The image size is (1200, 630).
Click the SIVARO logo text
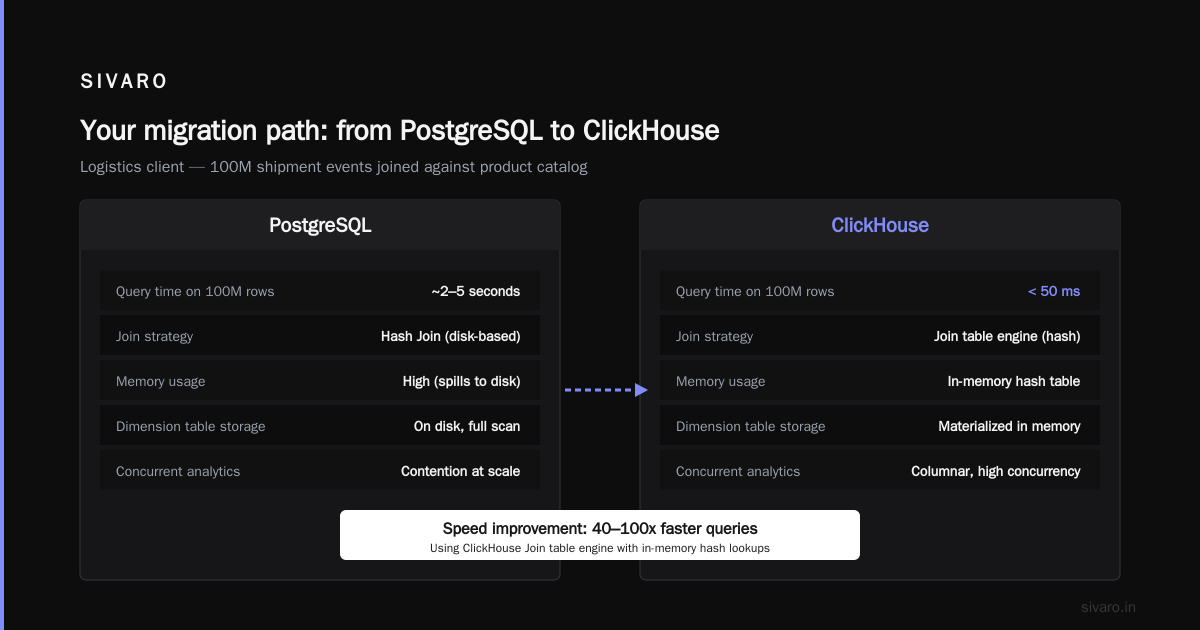(x=124, y=82)
